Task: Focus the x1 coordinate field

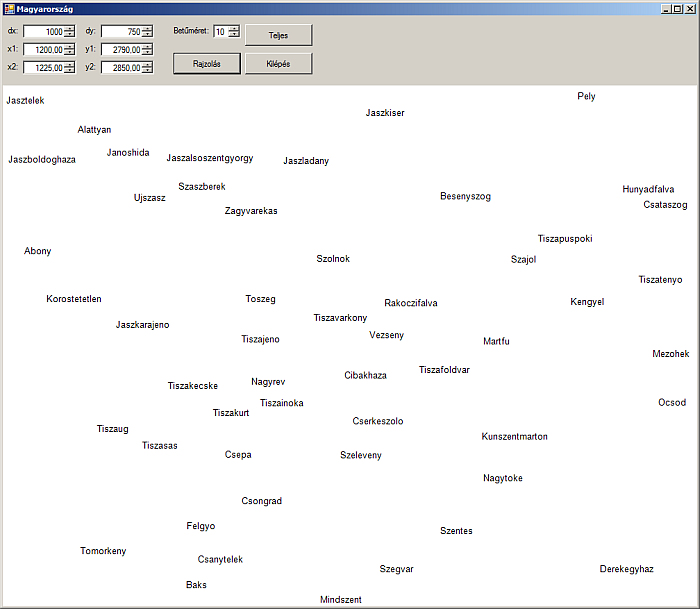Action: coord(43,49)
